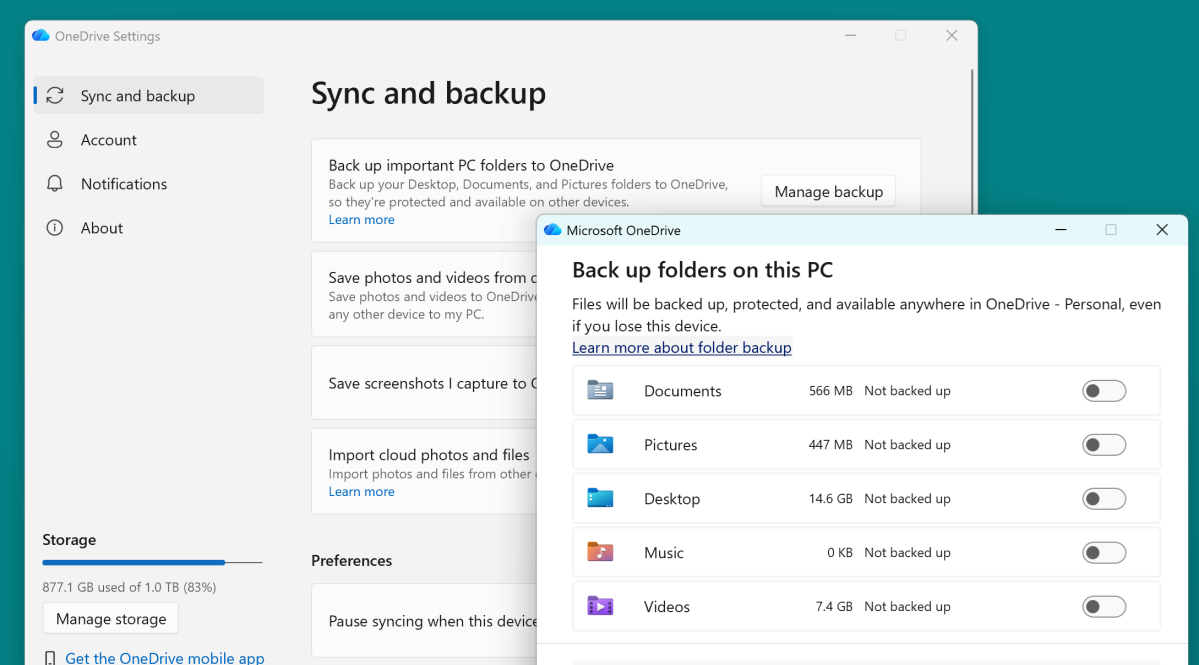Image resolution: width=1199 pixels, height=665 pixels.
Task: Open Learn more about folder backup link
Action: (x=681, y=347)
